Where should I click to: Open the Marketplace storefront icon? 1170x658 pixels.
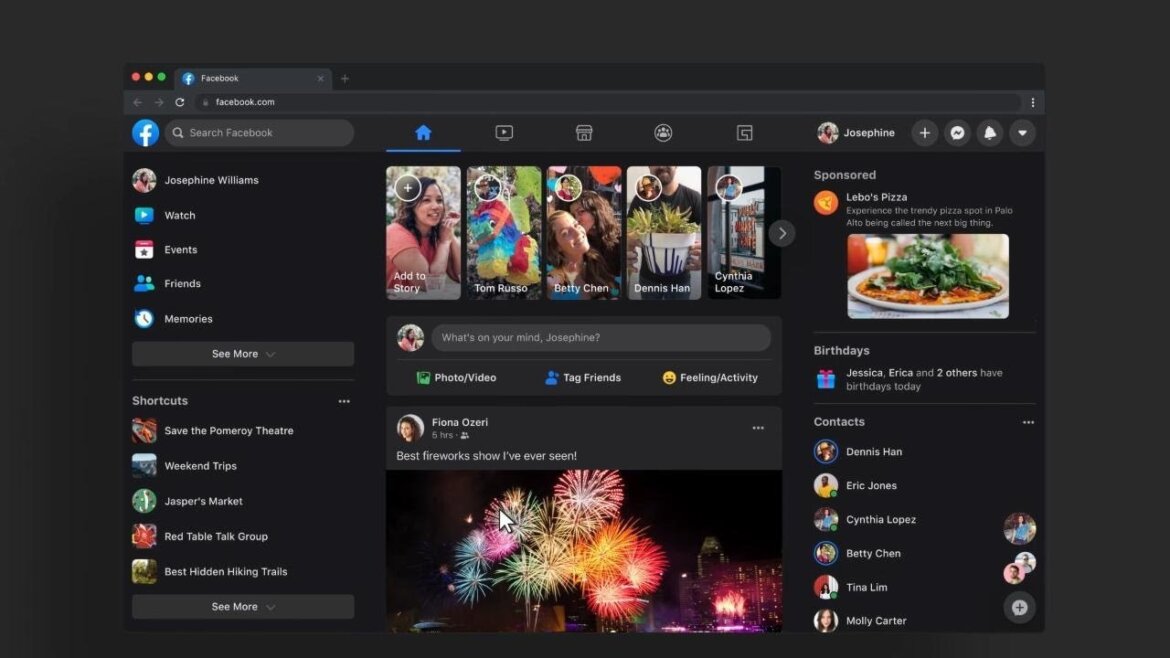[x=584, y=133]
